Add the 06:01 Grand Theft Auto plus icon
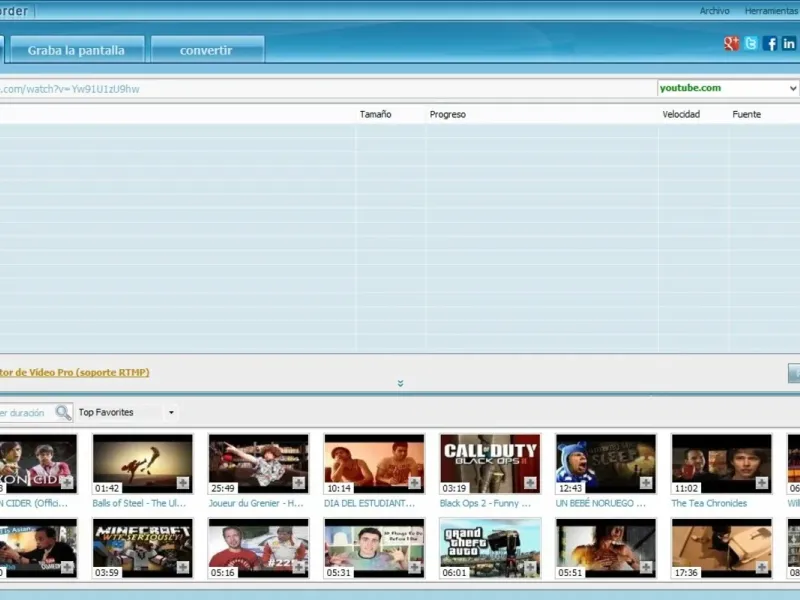This screenshot has height=600, width=800. 530,567
